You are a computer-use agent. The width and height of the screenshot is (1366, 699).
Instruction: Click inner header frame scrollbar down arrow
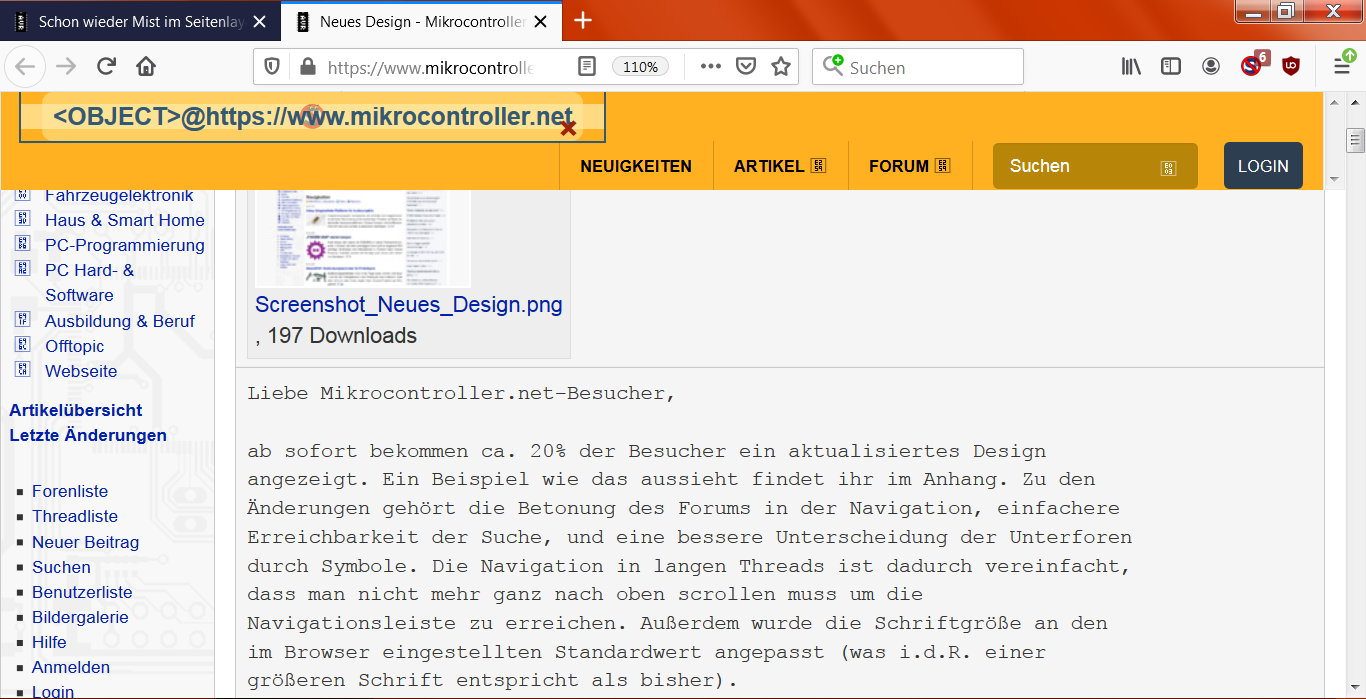pyautogui.click(x=1333, y=179)
